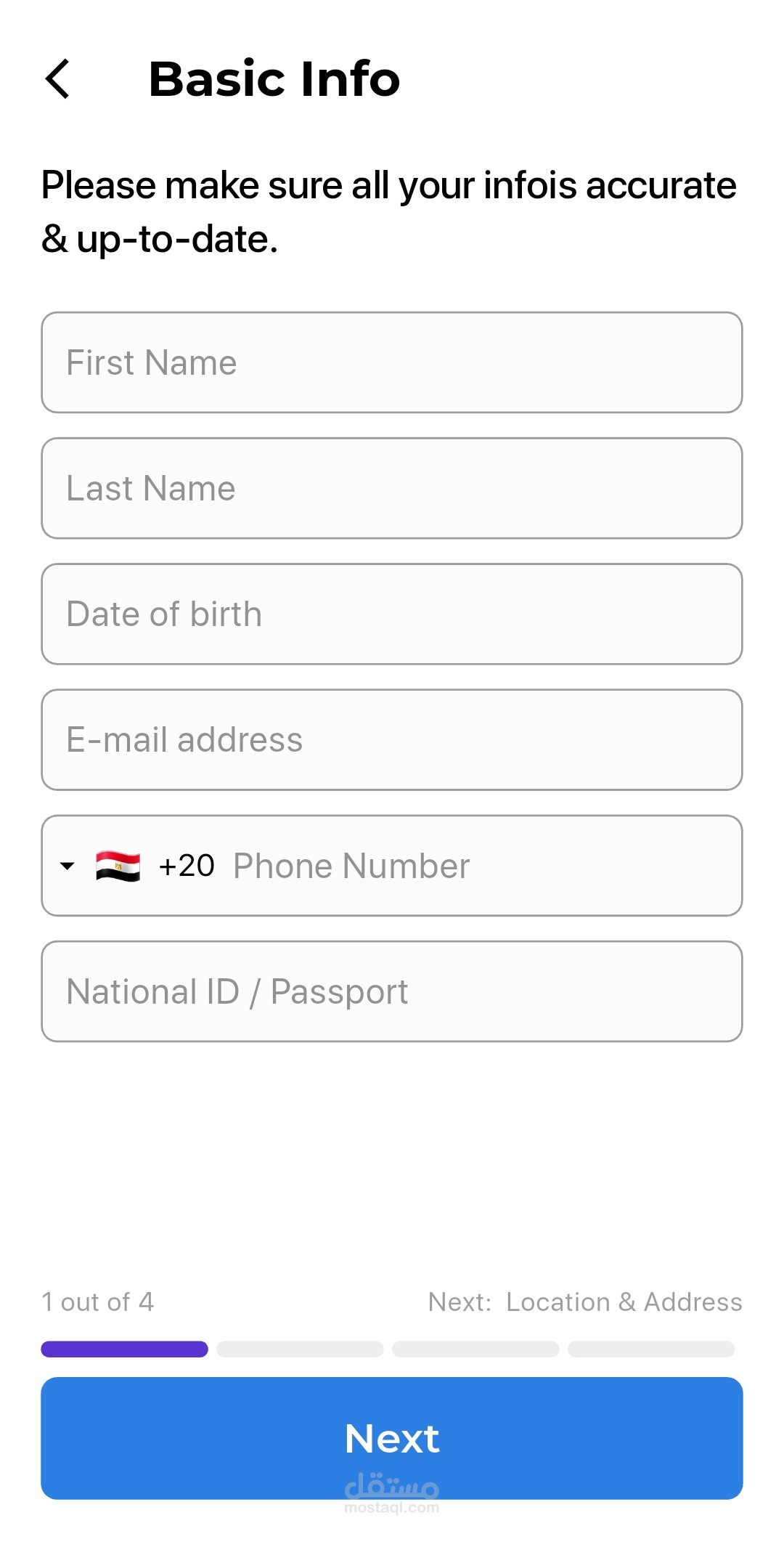Click the mostaql watermark logo
The width and height of the screenshot is (784, 1547).
(x=392, y=1493)
